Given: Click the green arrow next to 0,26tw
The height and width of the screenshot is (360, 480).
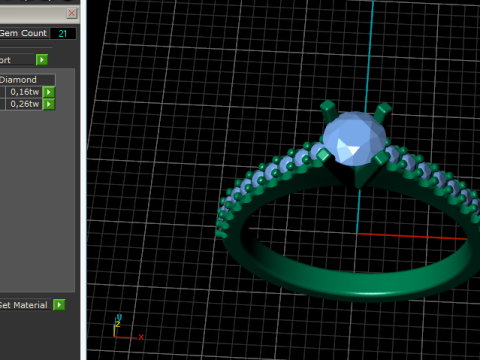Looking at the screenshot, I should (x=49, y=104).
